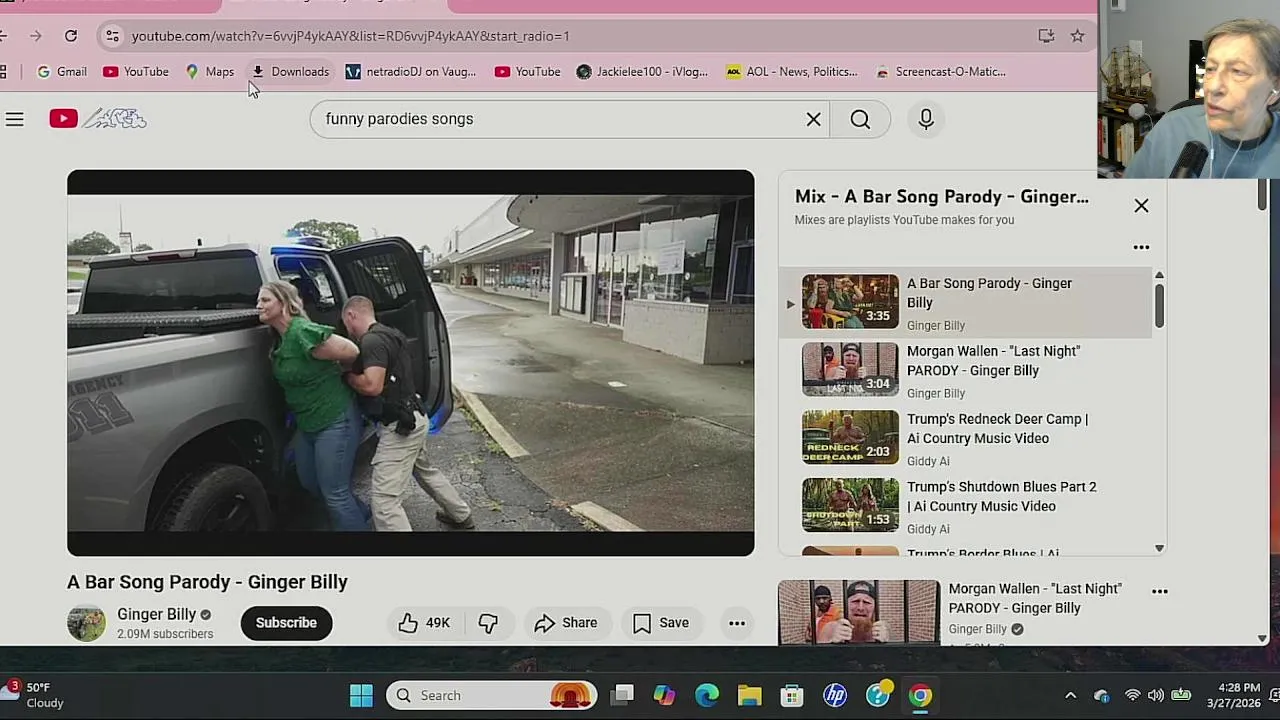Subscribe to Ginger Billy channel
This screenshot has height=720, width=1280.
pos(286,623)
